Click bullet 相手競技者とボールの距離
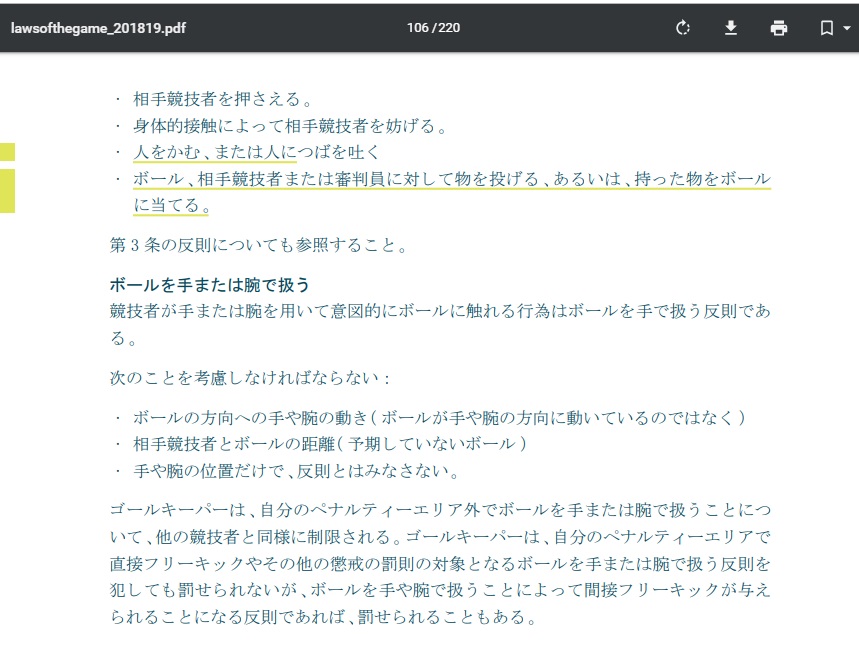 tap(330, 444)
